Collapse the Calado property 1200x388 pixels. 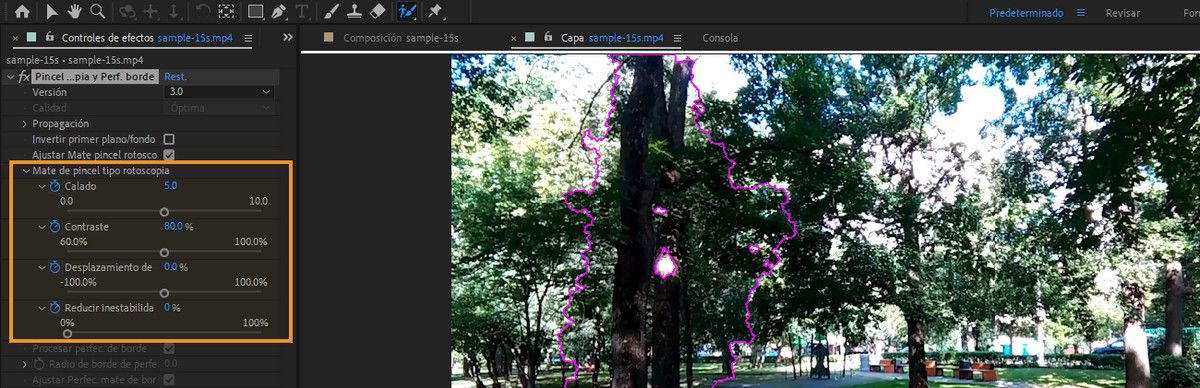[42, 187]
